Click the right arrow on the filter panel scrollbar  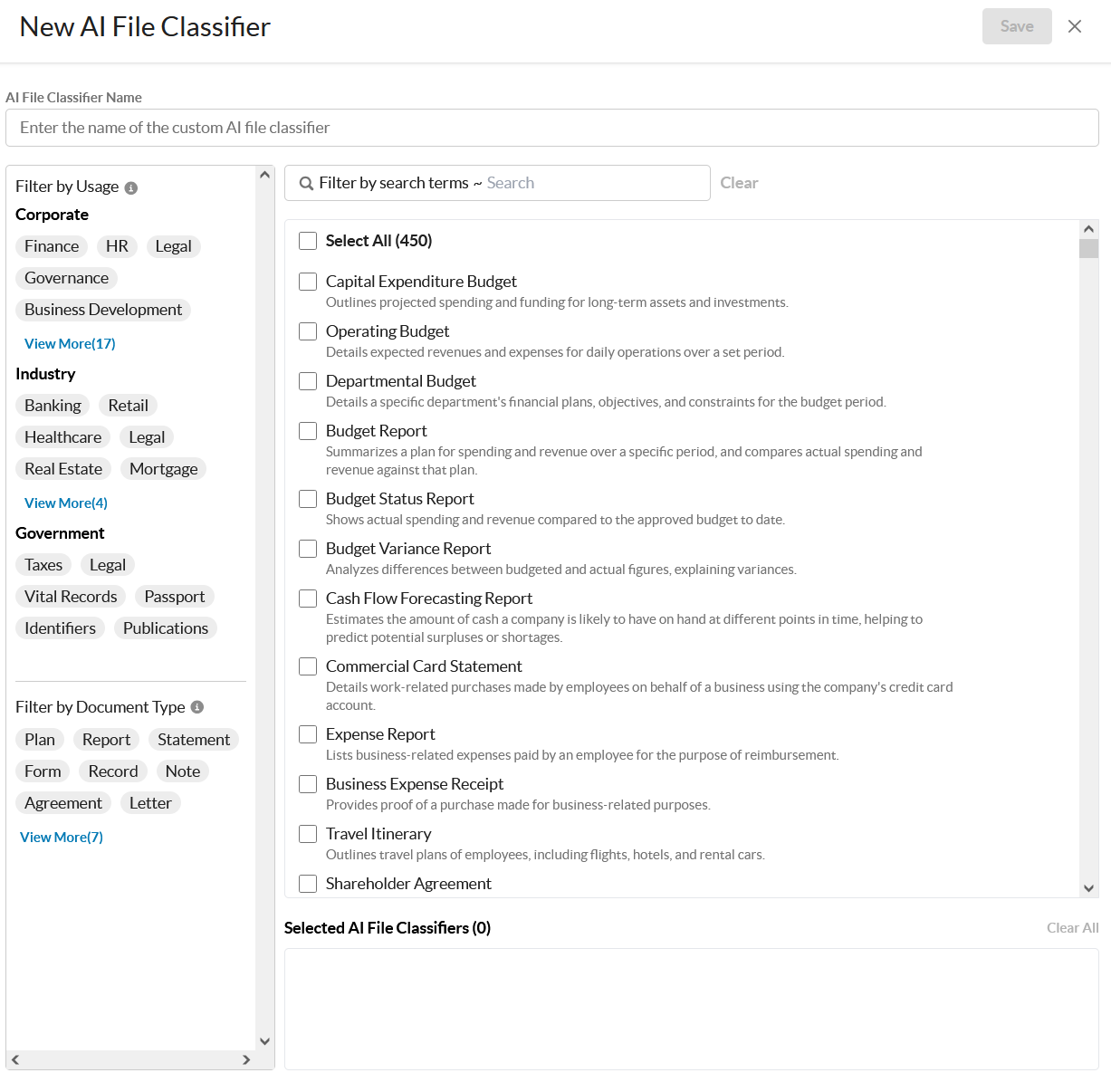245,1059
